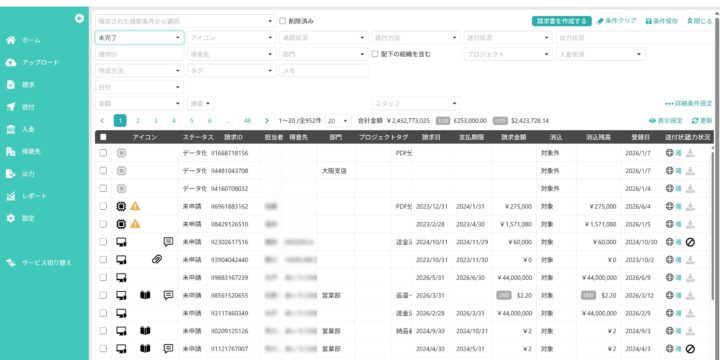Open the 設定 gear icon in sidebar
Viewport: 720px width, 360px height.
click(x=11, y=218)
